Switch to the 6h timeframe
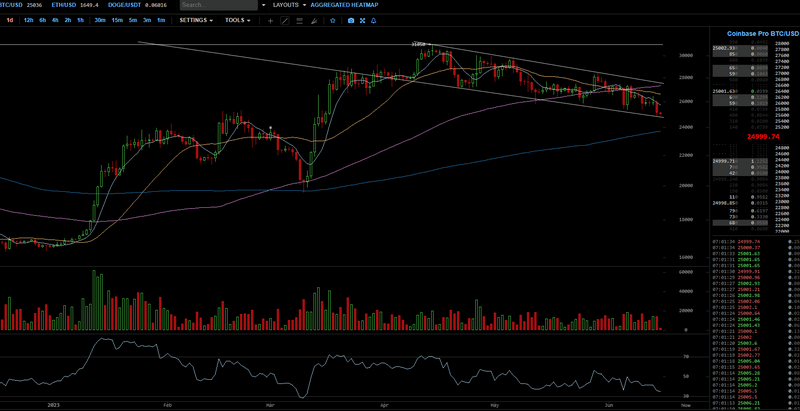Image resolution: width=800 pixels, height=411 pixels. pyautogui.click(x=42, y=20)
